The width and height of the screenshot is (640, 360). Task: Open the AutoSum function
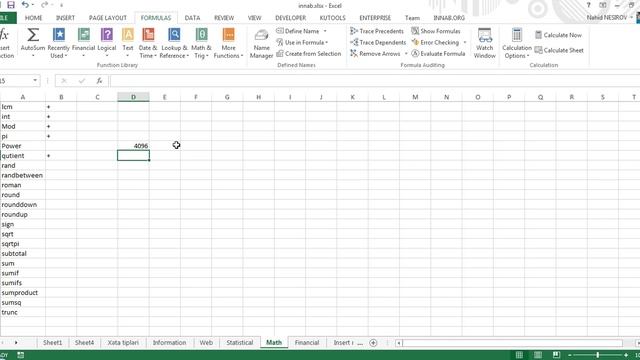pos(33,43)
